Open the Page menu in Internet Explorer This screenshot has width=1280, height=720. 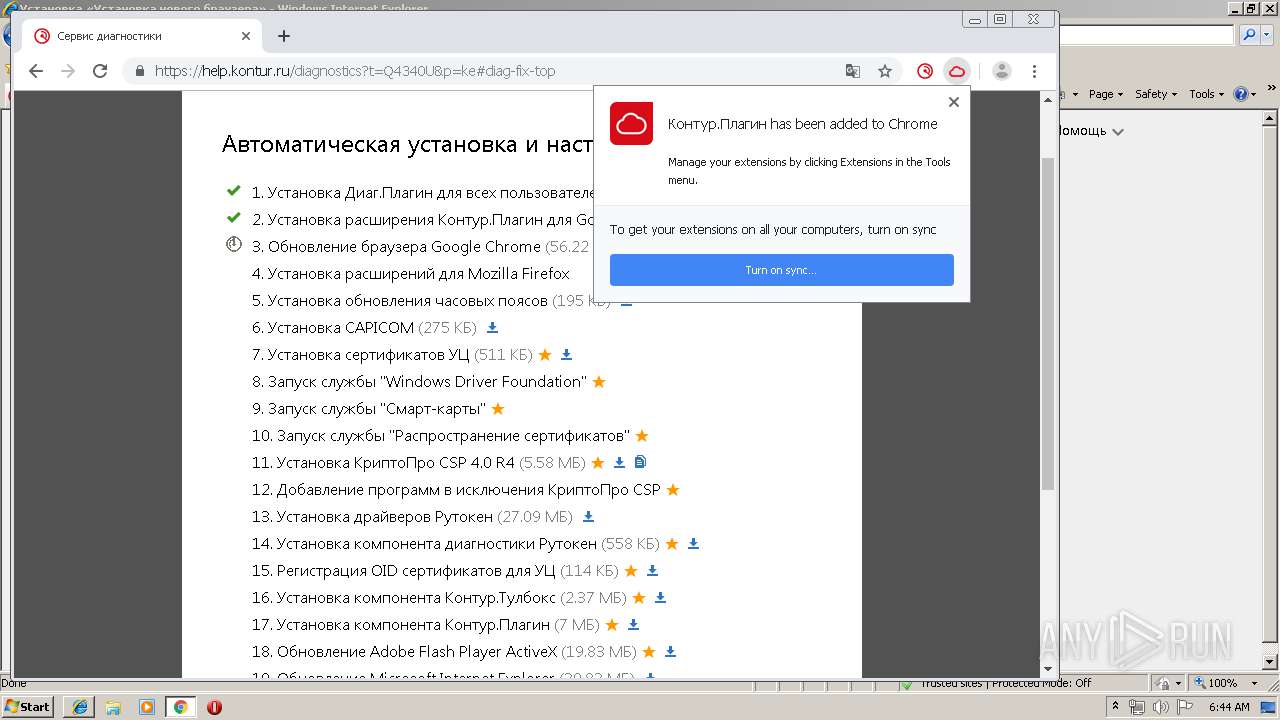[1106, 94]
